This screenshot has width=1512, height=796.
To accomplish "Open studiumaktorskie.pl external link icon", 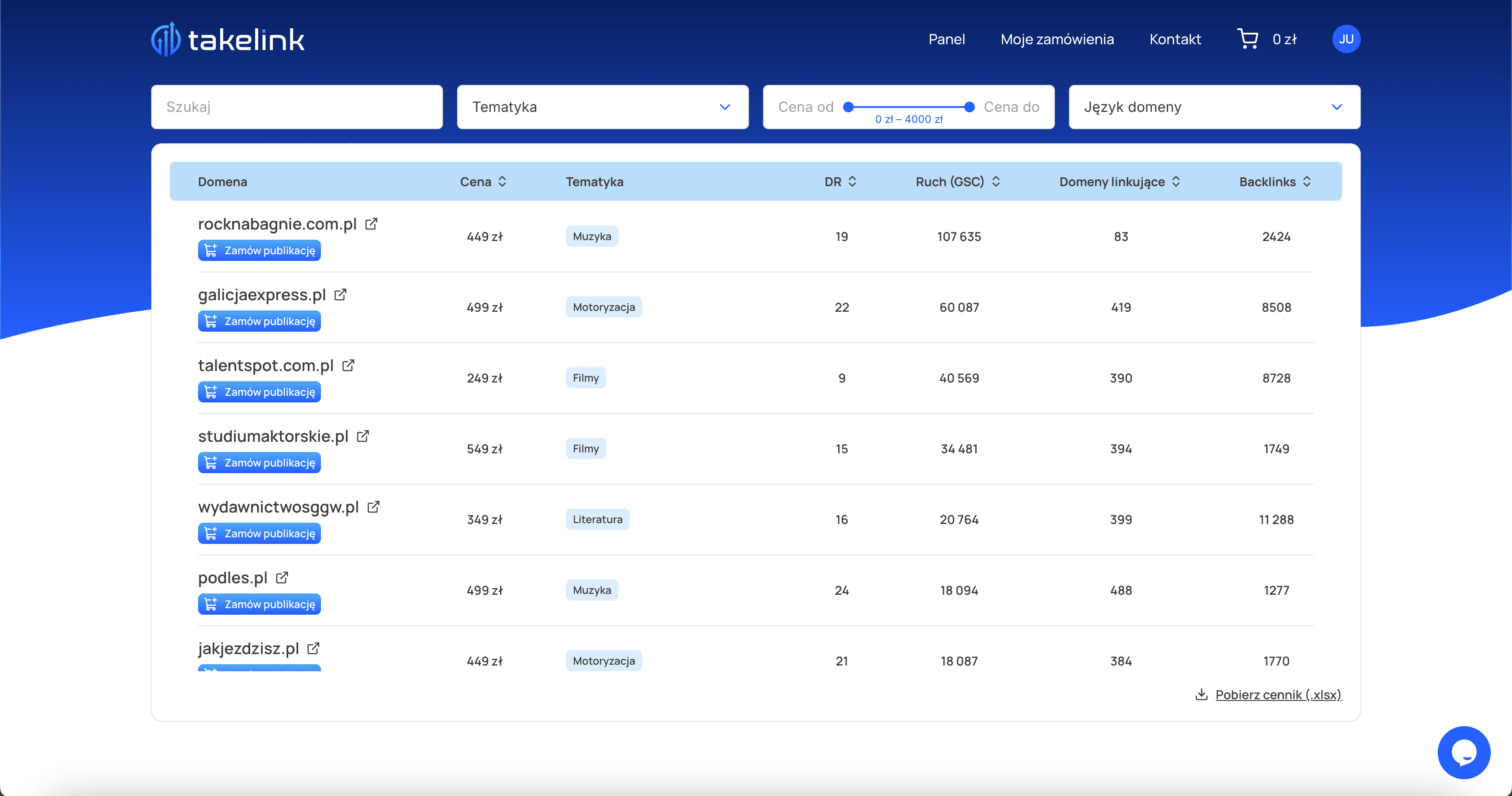I will click(x=363, y=436).
